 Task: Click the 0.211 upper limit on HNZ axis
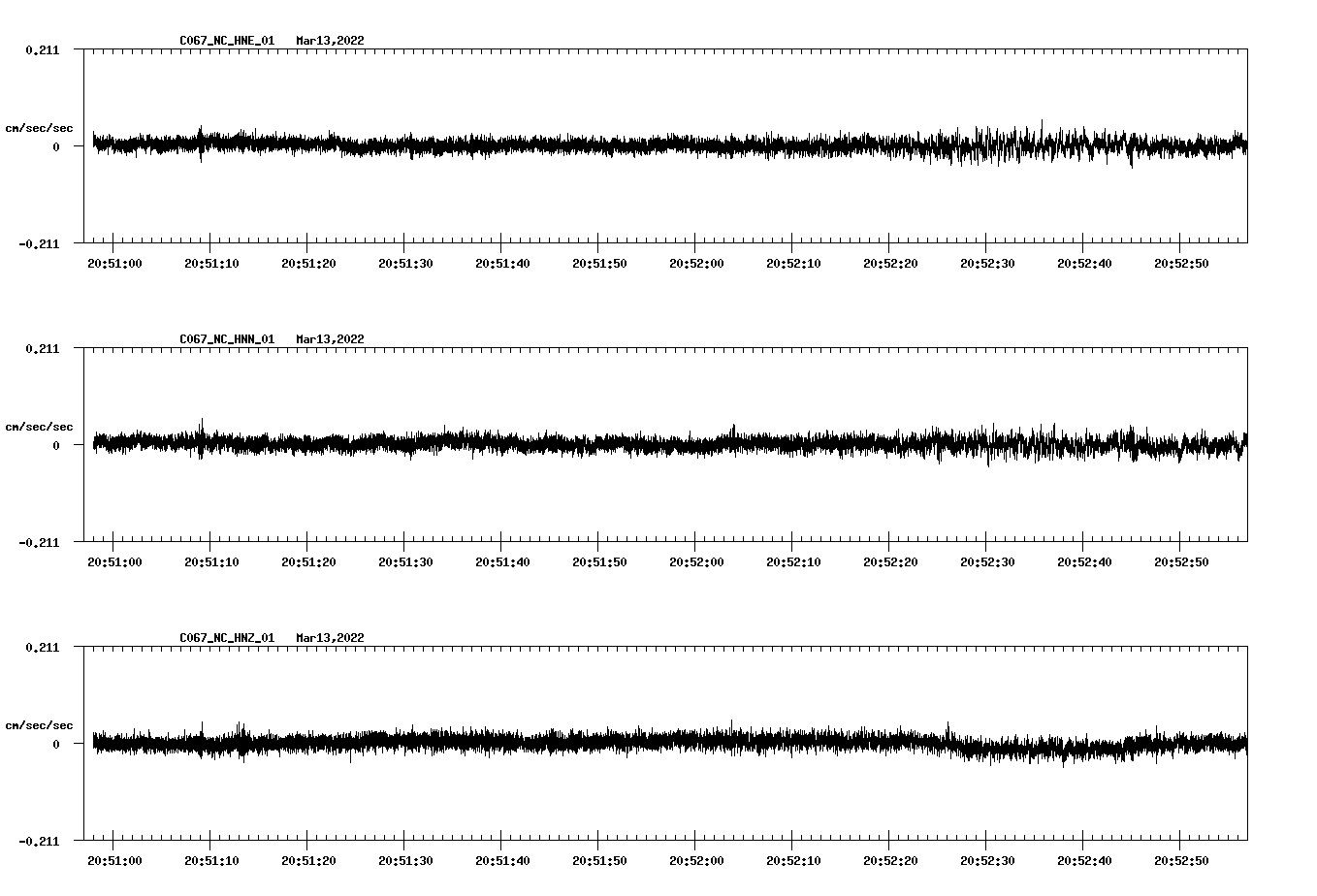point(42,648)
